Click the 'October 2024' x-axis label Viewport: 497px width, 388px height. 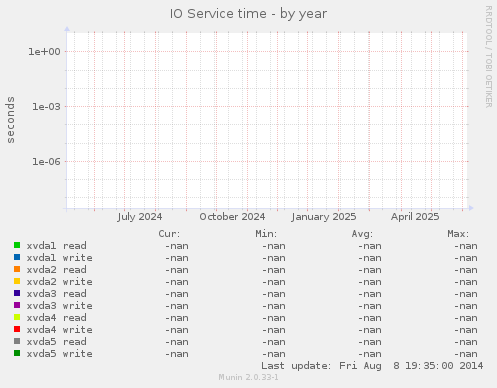coord(232,217)
